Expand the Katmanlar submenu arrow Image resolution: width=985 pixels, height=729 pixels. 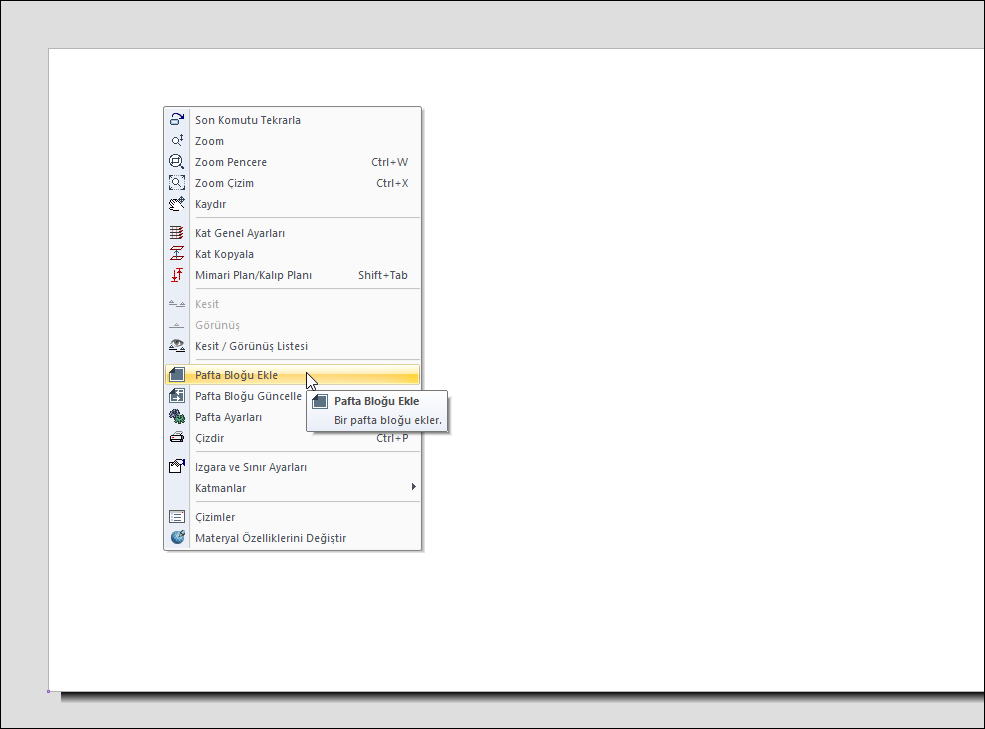point(413,488)
